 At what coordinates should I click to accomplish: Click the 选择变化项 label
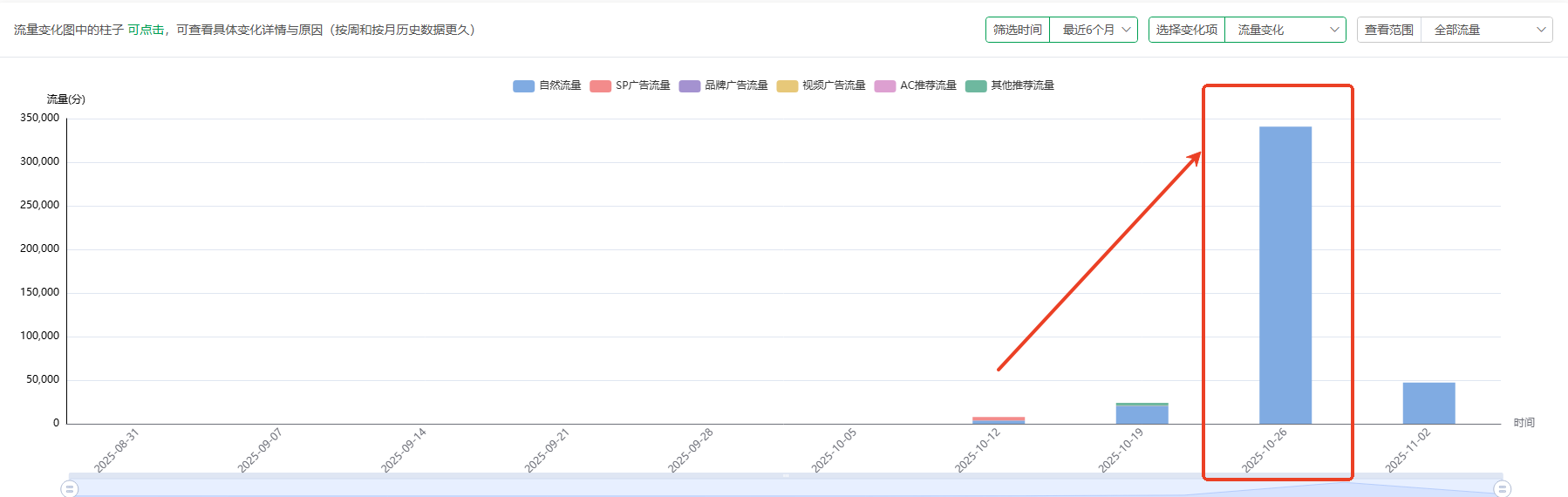click(x=1187, y=30)
